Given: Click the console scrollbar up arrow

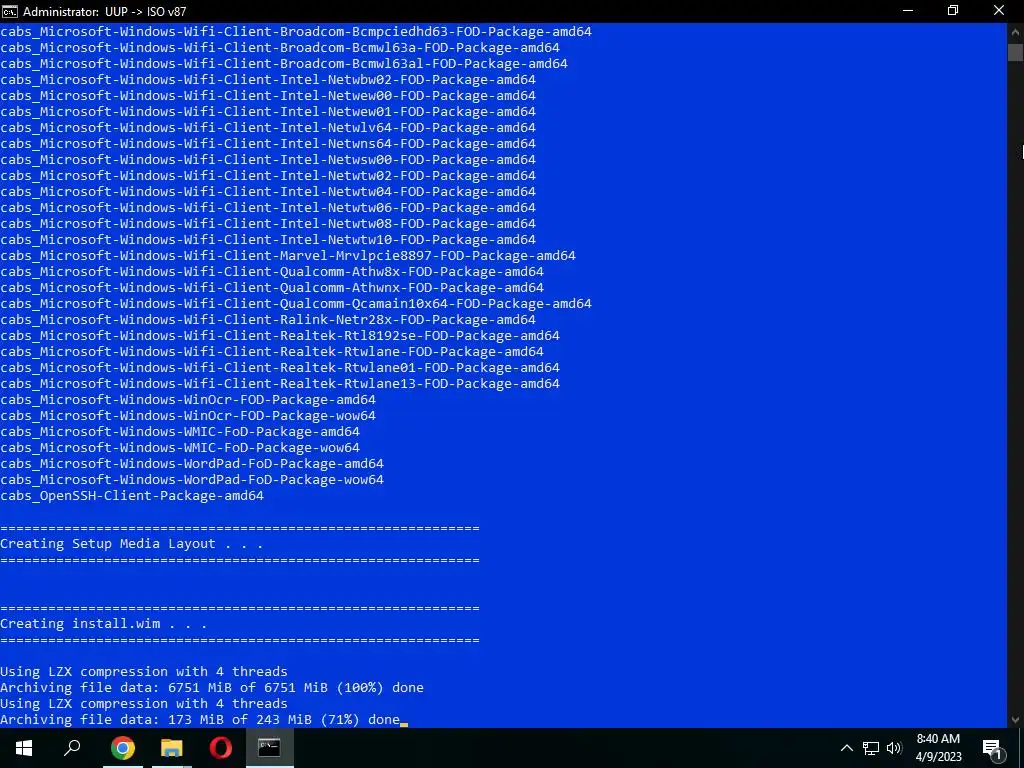Looking at the screenshot, I should point(1015,31).
